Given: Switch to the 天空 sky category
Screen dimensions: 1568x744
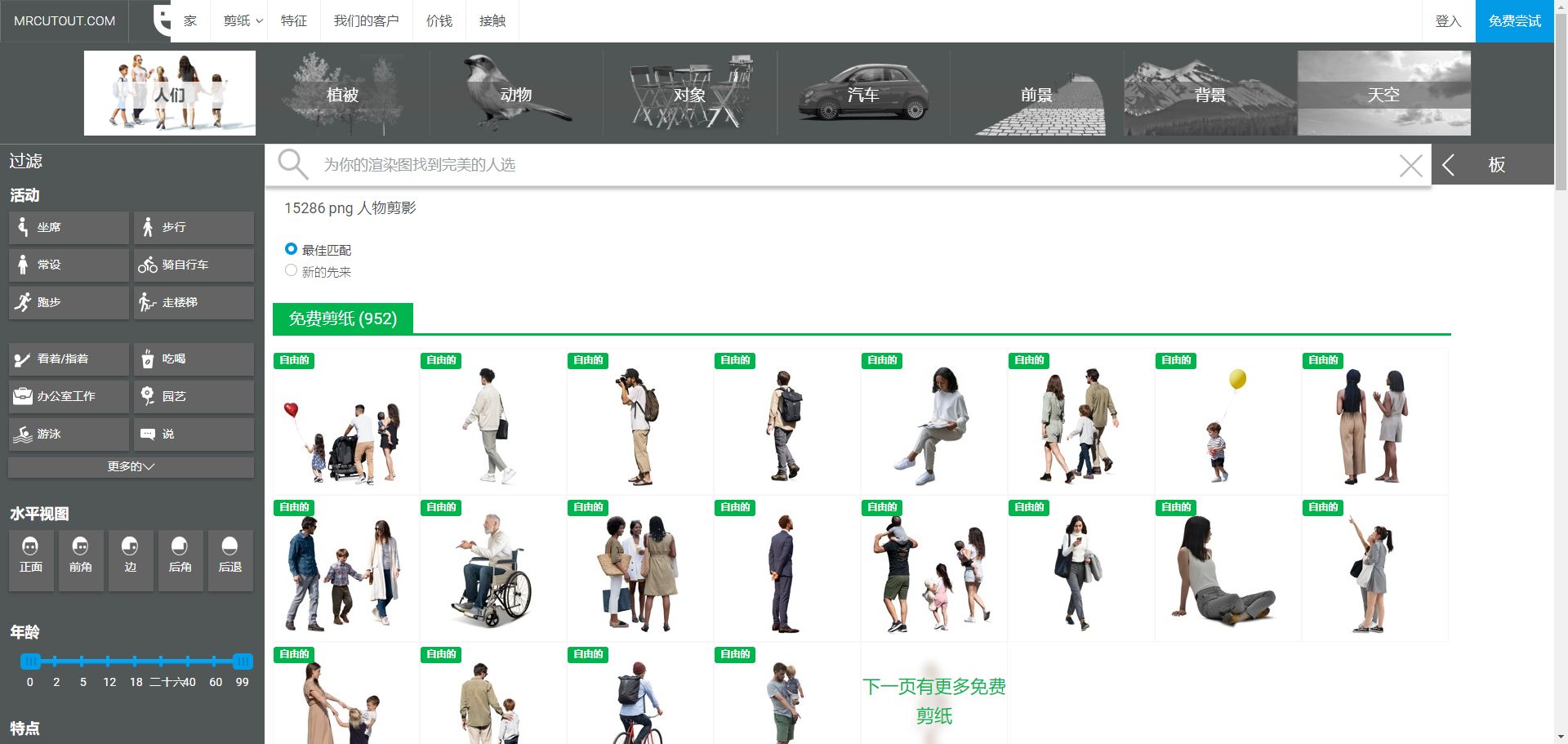Looking at the screenshot, I should pyautogui.click(x=1384, y=93).
